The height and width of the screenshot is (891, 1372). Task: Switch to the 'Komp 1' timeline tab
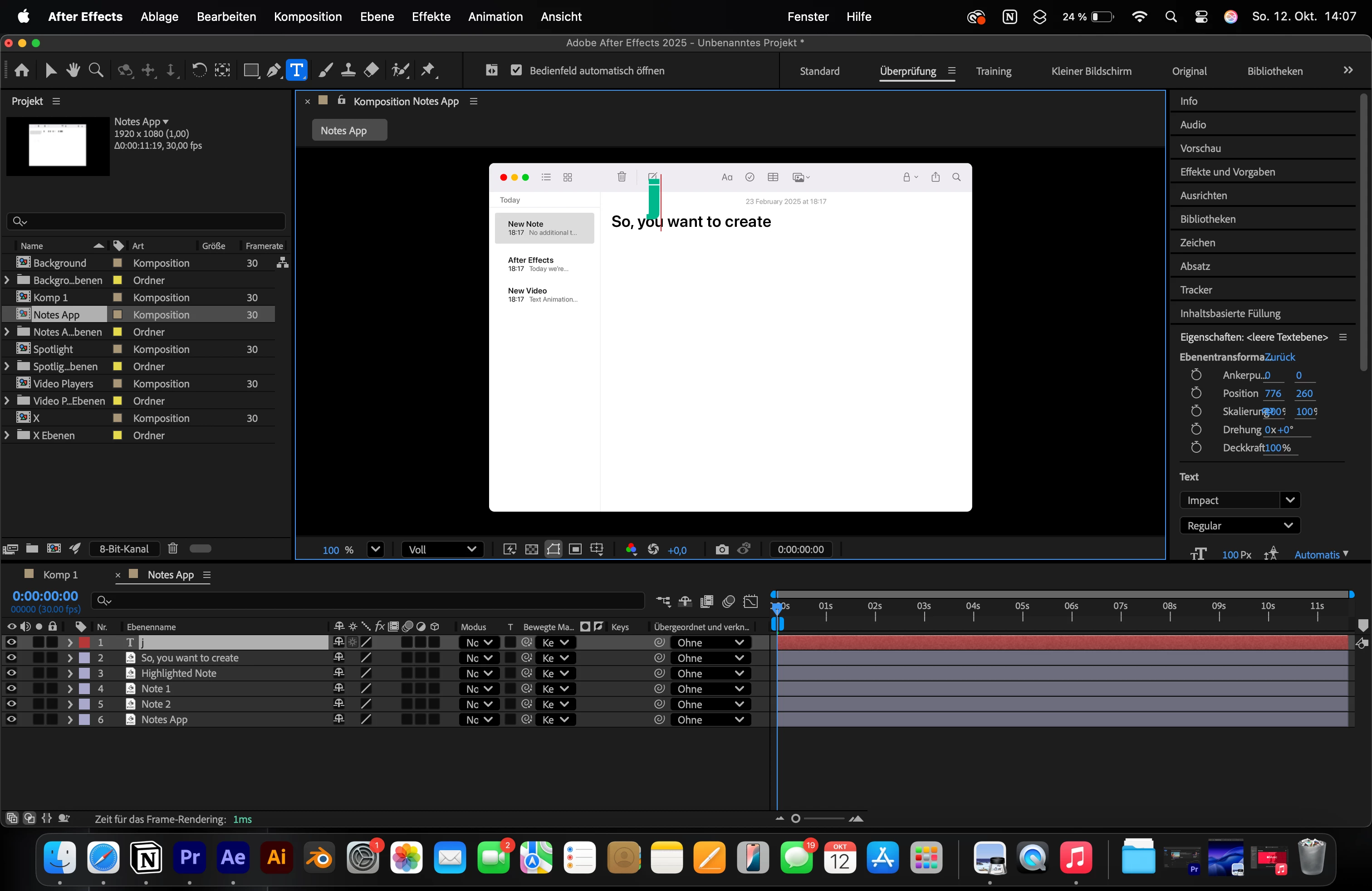pyautogui.click(x=60, y=575)
